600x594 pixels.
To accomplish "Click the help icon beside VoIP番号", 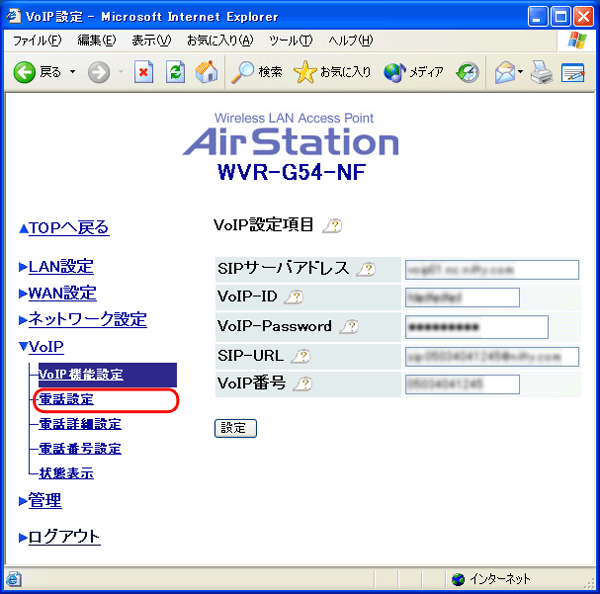I will [x=303, y=383].
